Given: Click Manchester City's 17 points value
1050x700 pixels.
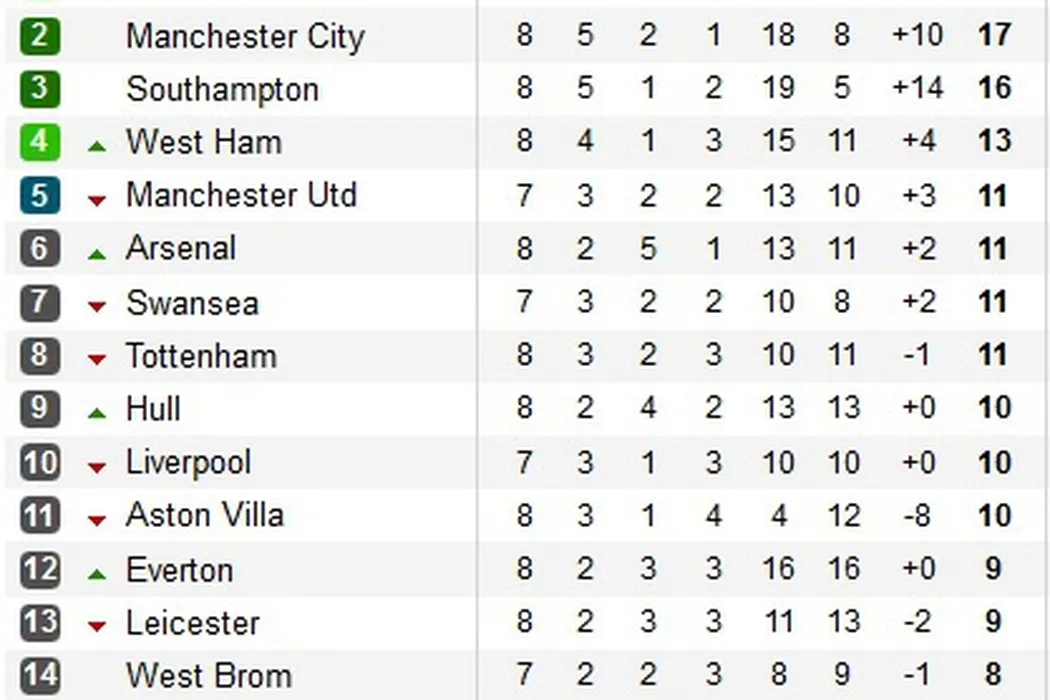Looking at the screenshot, I should 994,35.
